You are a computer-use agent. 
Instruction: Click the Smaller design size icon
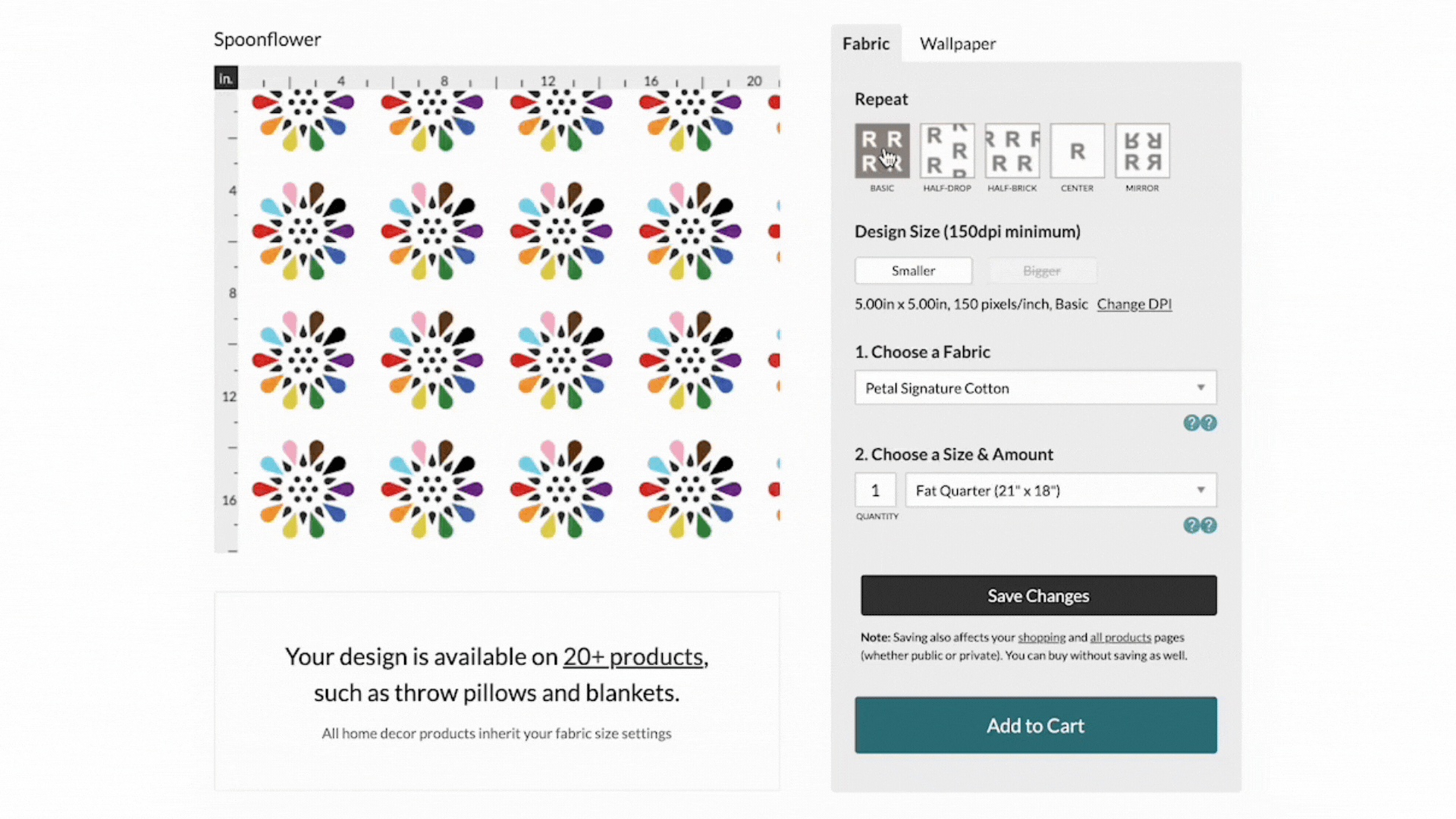[x=913, y=270]
